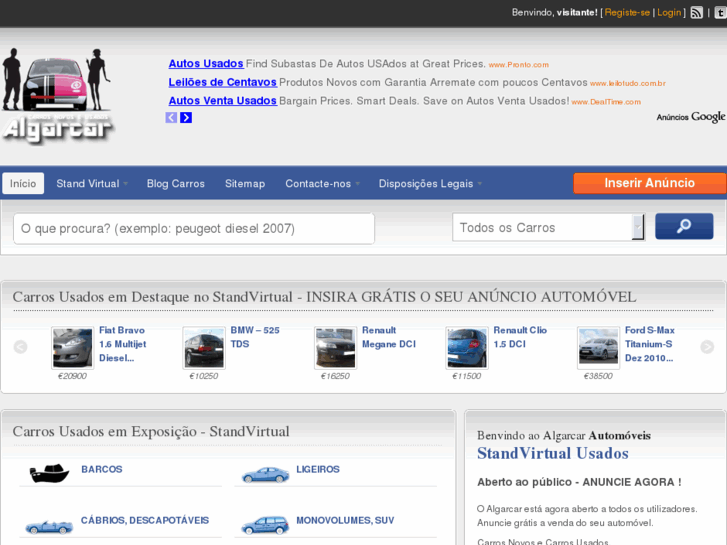Viewport: 727px width, 545px height.
Task: Open the LIGEIROS category link
Action: coord(318,469)
